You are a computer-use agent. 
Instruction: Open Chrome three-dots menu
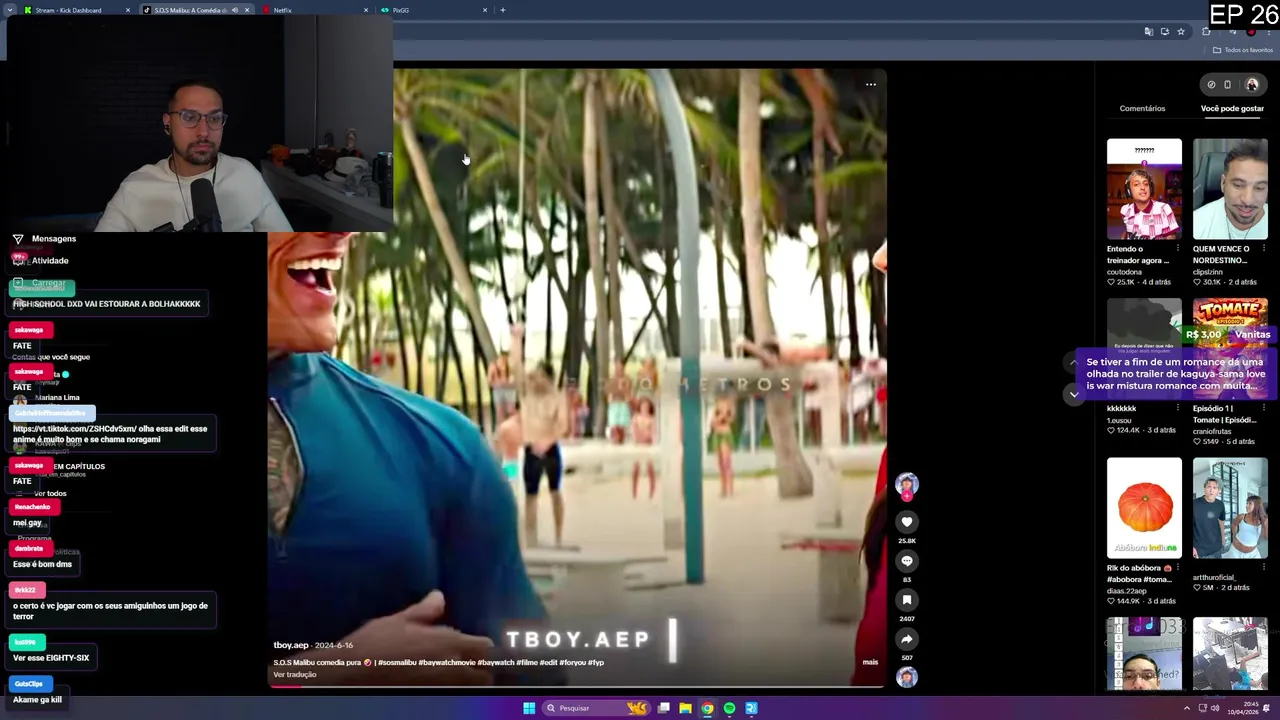pos(1268,32)
